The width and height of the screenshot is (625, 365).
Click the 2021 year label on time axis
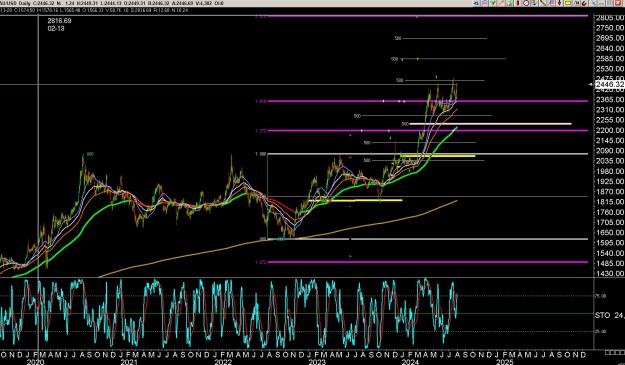click(129, 362)
